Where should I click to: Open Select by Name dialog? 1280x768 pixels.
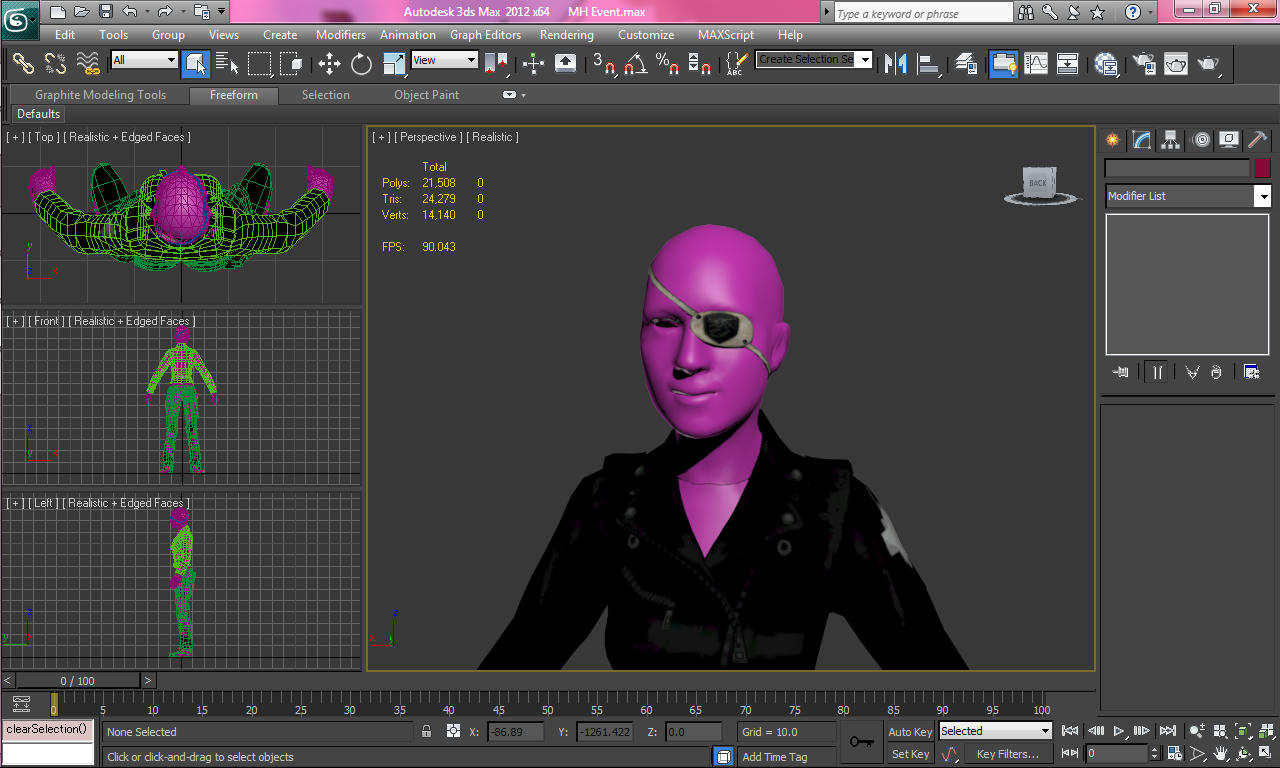(228, 64)
